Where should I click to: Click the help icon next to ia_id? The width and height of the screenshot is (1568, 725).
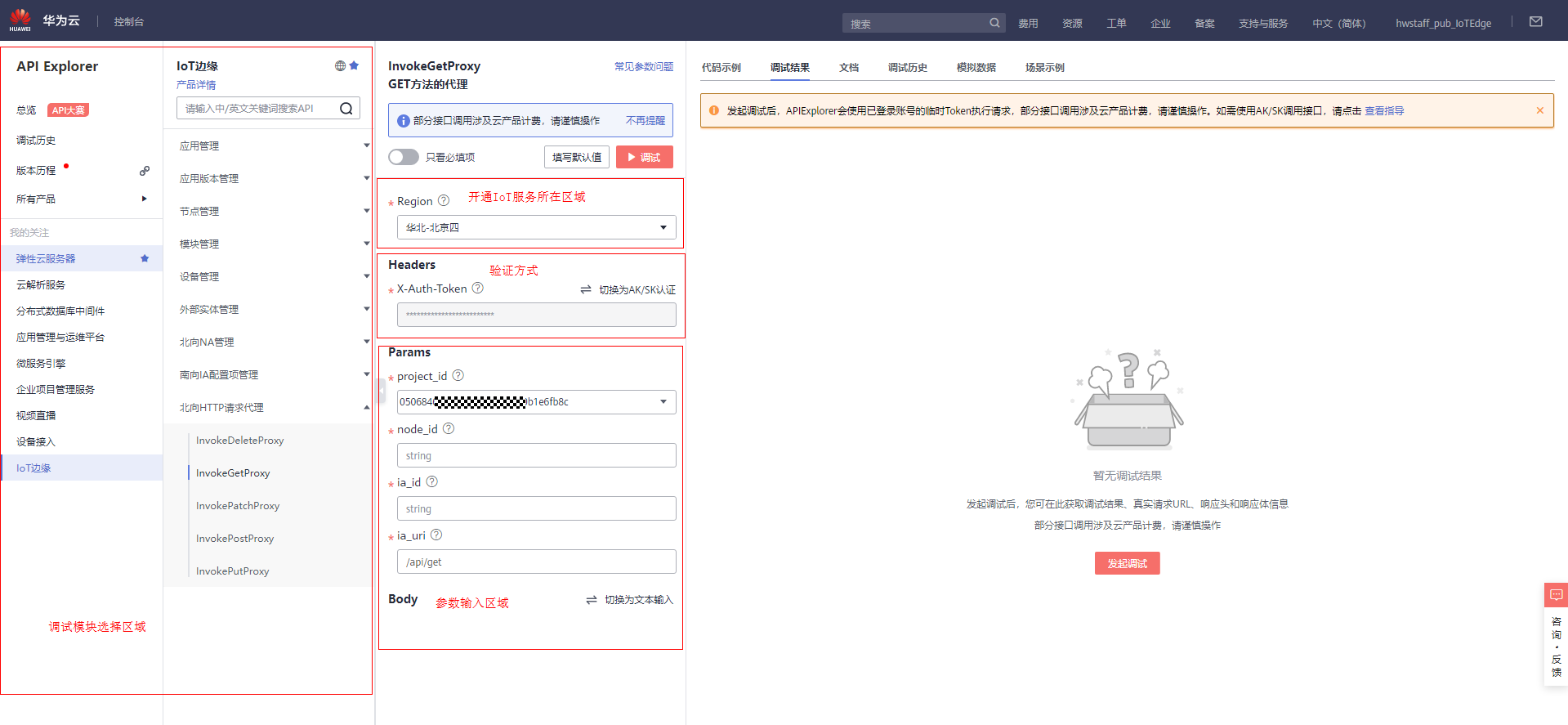432,481
